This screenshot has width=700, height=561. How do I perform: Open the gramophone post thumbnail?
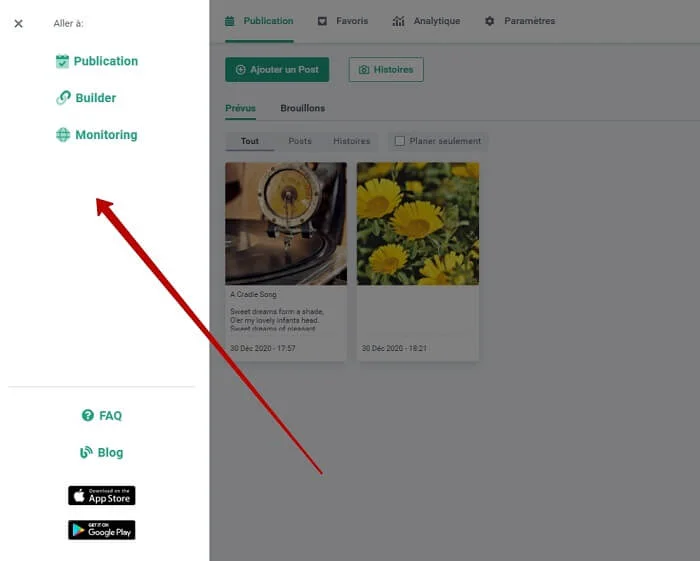(x=286, y=224)
